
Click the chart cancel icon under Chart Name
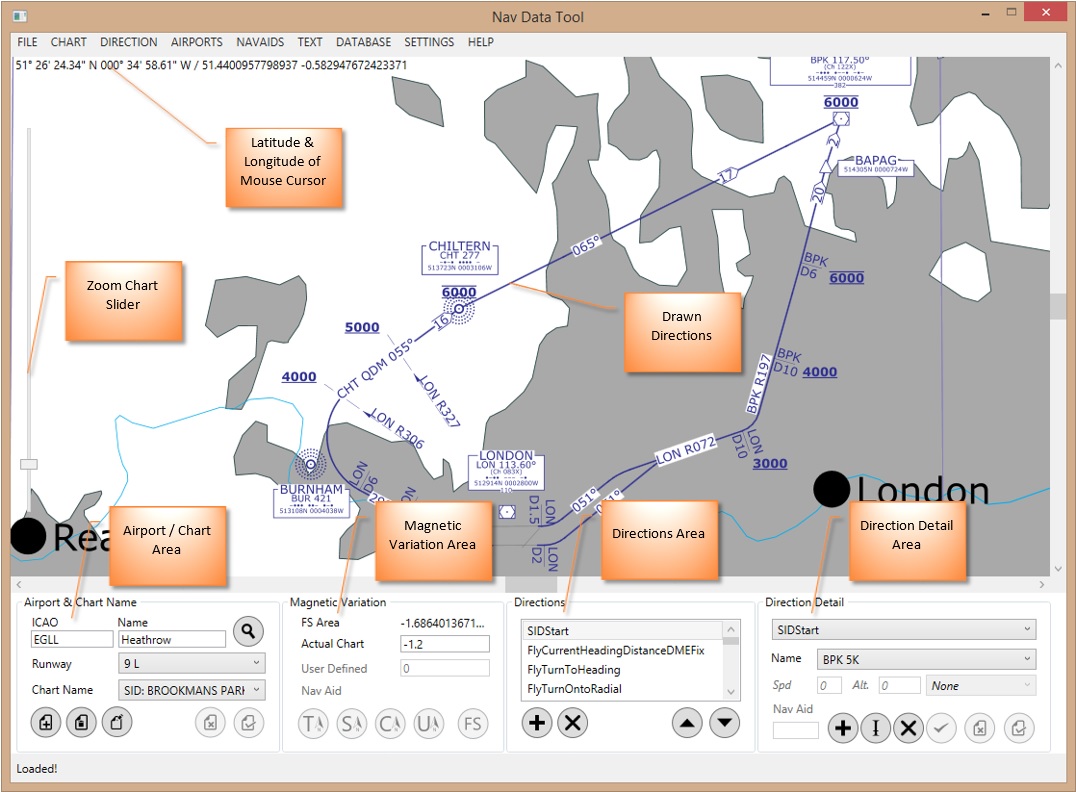pyautogui.click(x=211, y=723)
